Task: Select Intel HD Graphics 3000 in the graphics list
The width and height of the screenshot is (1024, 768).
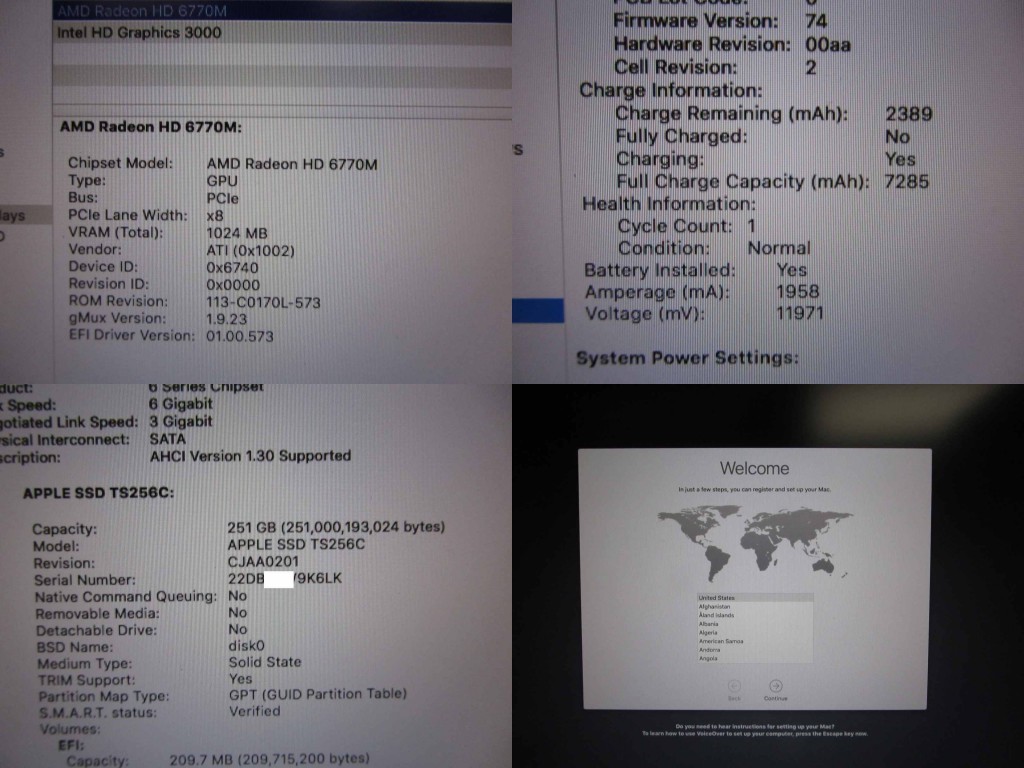Action: tap(282, 33)
